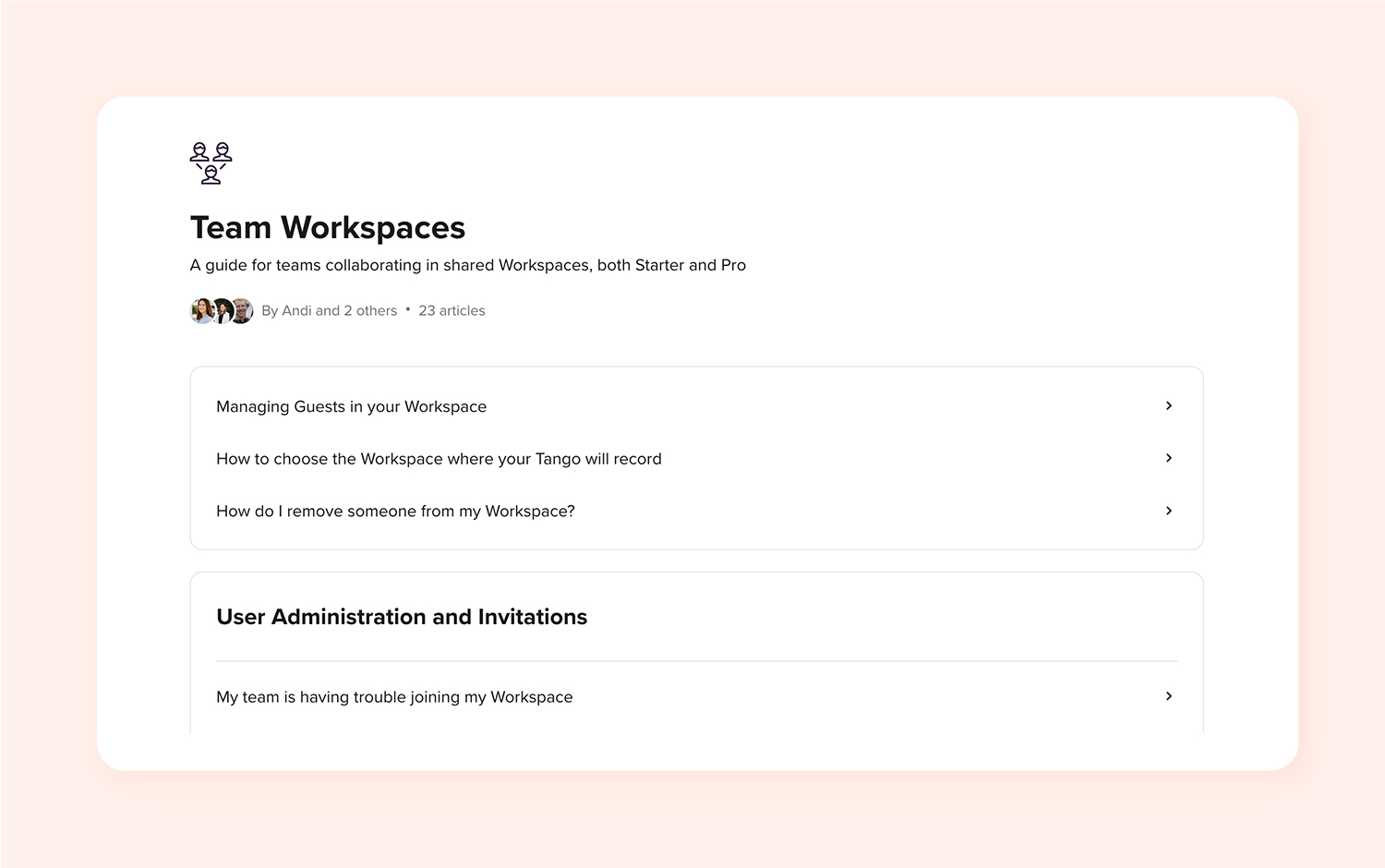Image resolution: width=1385 pixels, height=868 pixels.
Task: Select the User Administration and Invitations section header
Action: point(402,617)
